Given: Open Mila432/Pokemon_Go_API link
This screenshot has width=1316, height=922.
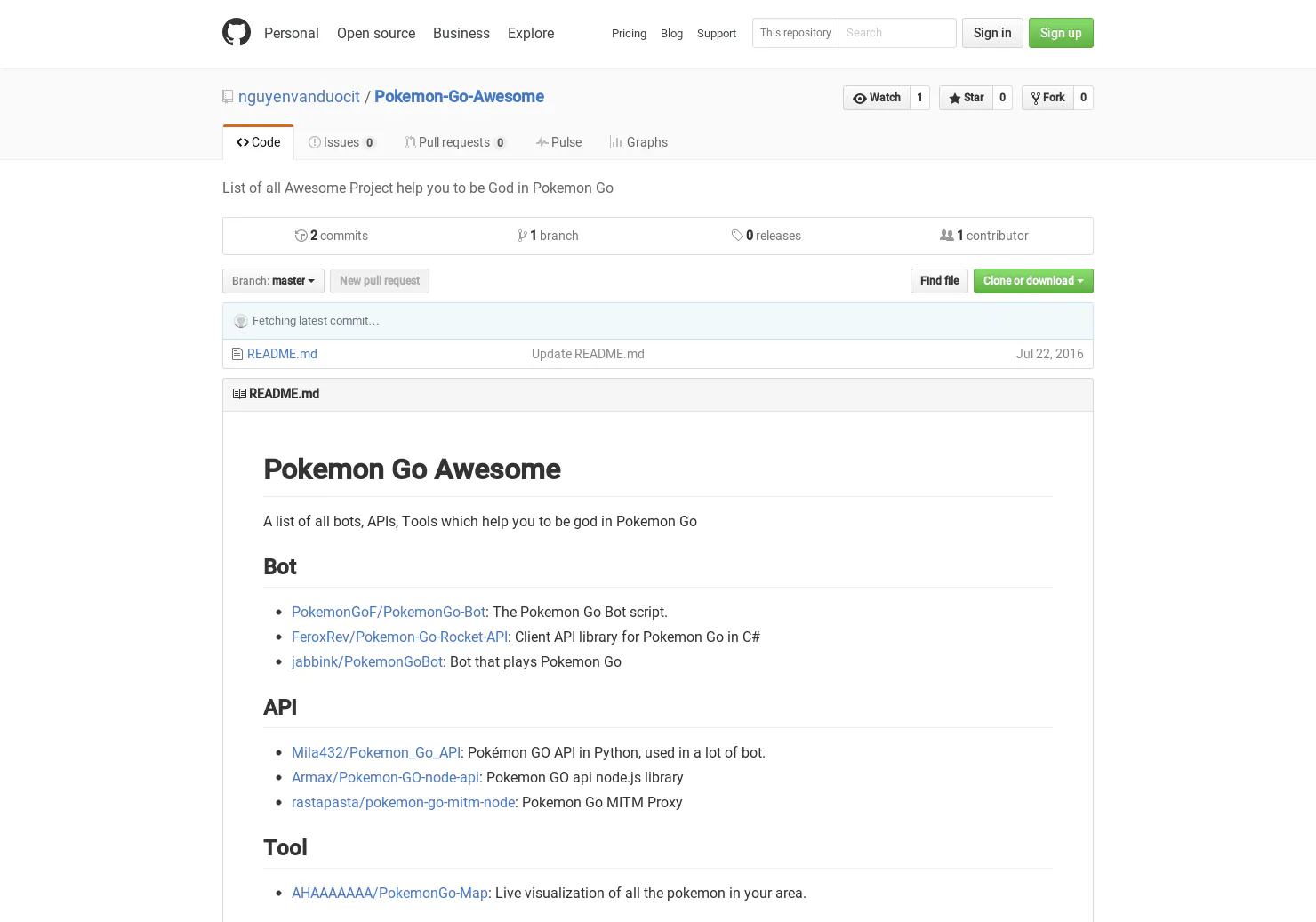Looking at the screenshot, I should (x=376, y=753).
